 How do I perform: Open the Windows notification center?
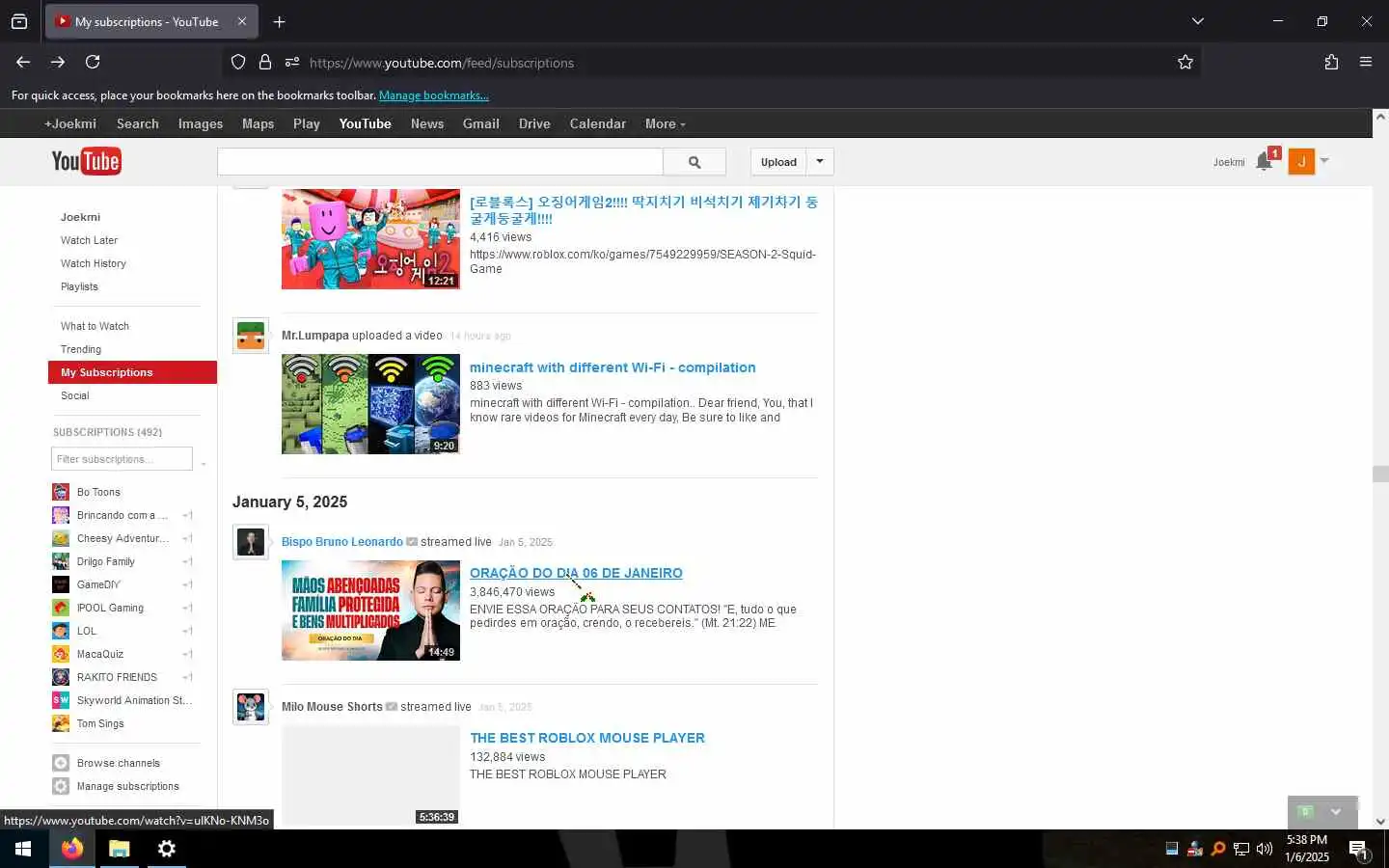(1358, 850)
